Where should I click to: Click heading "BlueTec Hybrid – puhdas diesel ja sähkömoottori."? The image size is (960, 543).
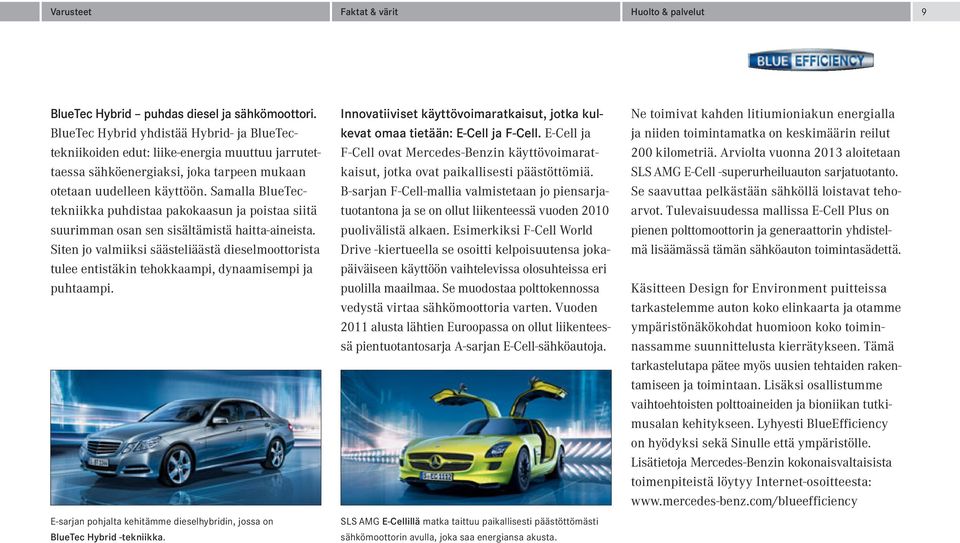(x=183, y=114)
